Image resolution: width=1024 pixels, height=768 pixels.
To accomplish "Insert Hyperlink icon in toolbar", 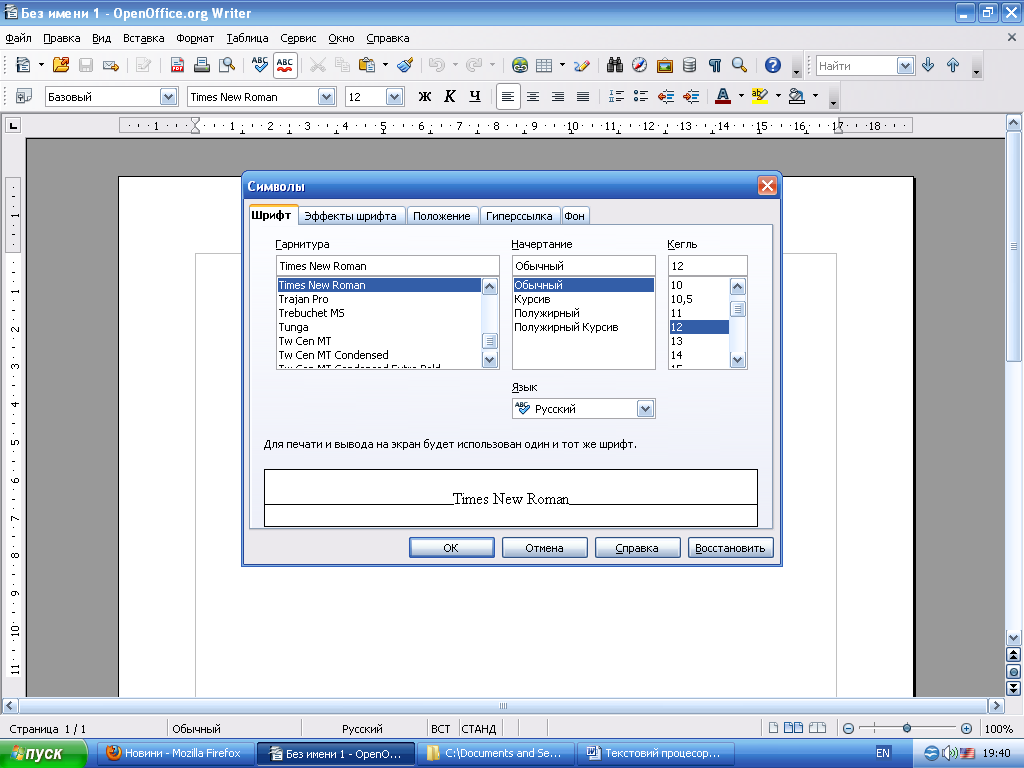I will [x=520, y=65].
